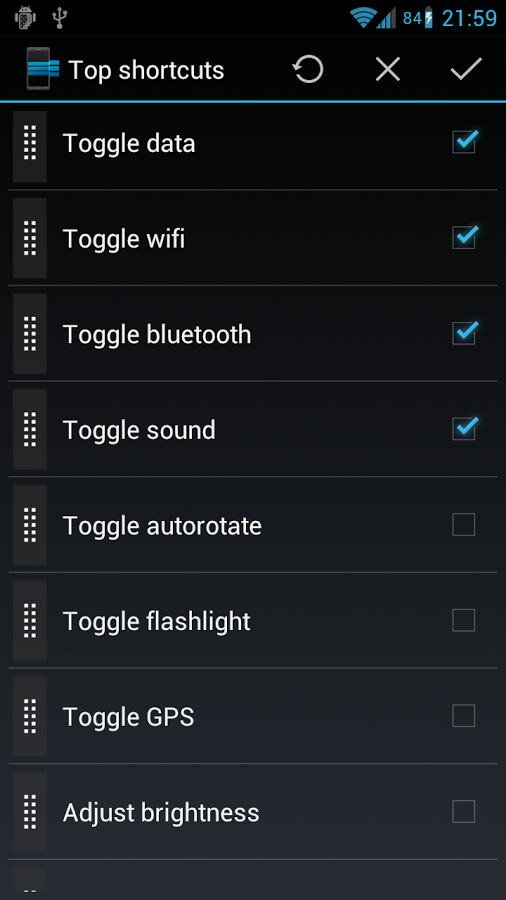The image size is (506, 900).
Task: Tap the Top shortcuts app icon
Action: 42,69
